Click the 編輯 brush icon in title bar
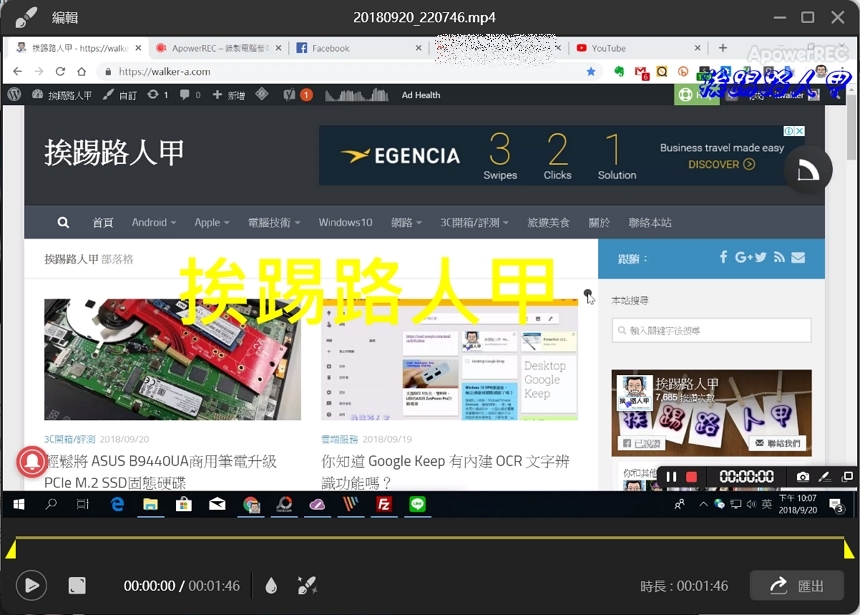Viewport: 860px width, 615px height. (26, 17)
